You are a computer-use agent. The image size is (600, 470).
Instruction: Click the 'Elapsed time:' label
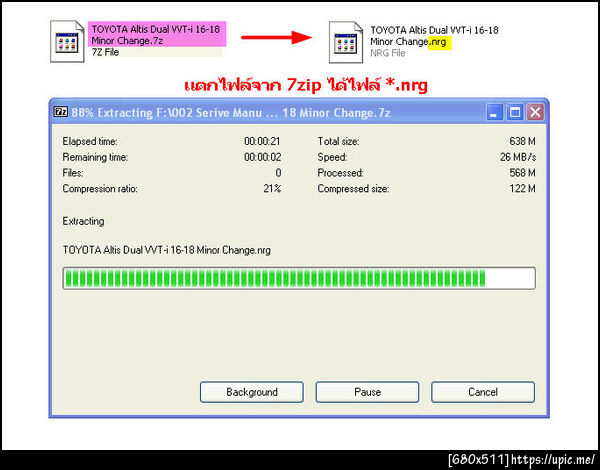(x=90, y=141)
